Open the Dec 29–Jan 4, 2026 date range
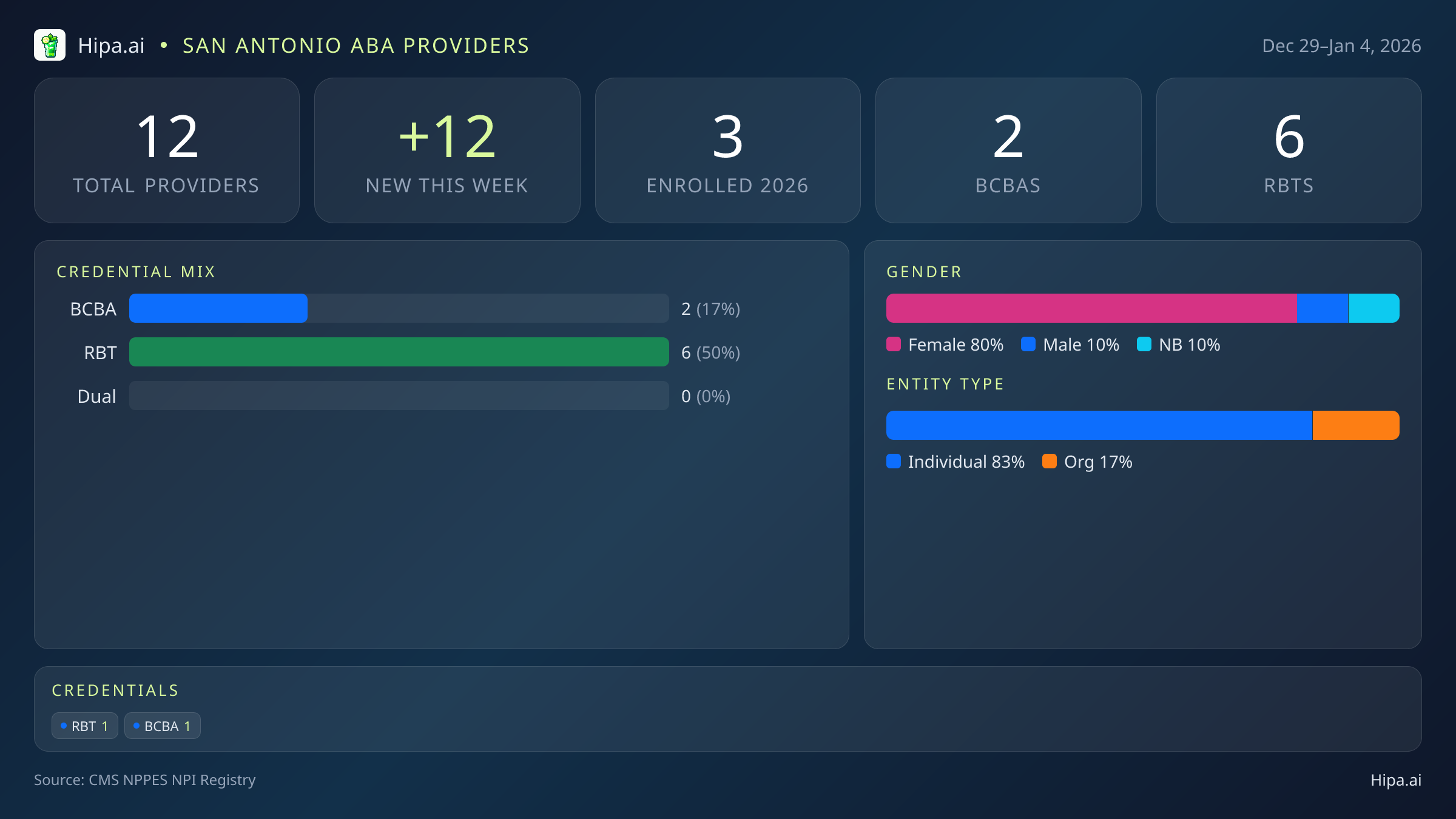 point(1341,45)
